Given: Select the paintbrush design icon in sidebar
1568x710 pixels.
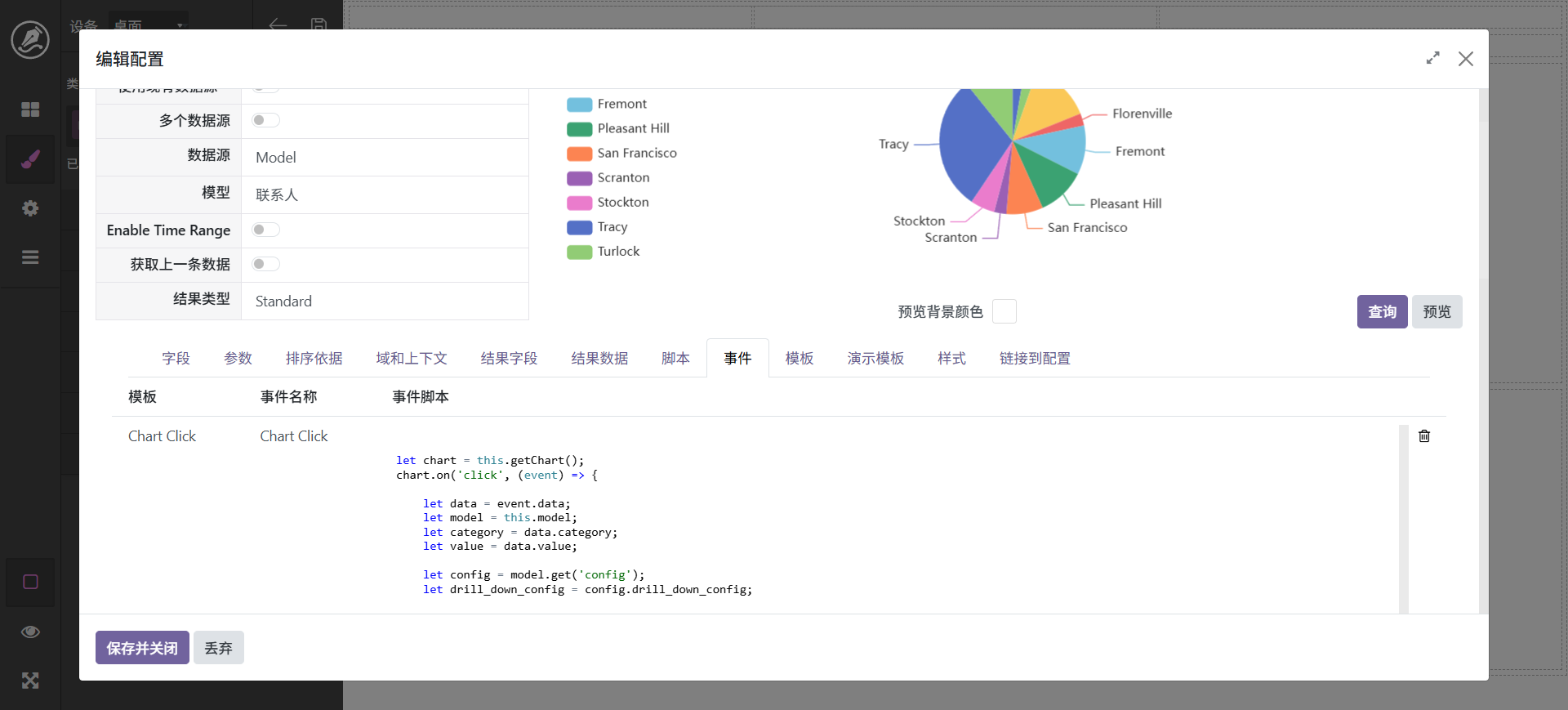Looking at the screenshot, I should (x=30, y=159).
